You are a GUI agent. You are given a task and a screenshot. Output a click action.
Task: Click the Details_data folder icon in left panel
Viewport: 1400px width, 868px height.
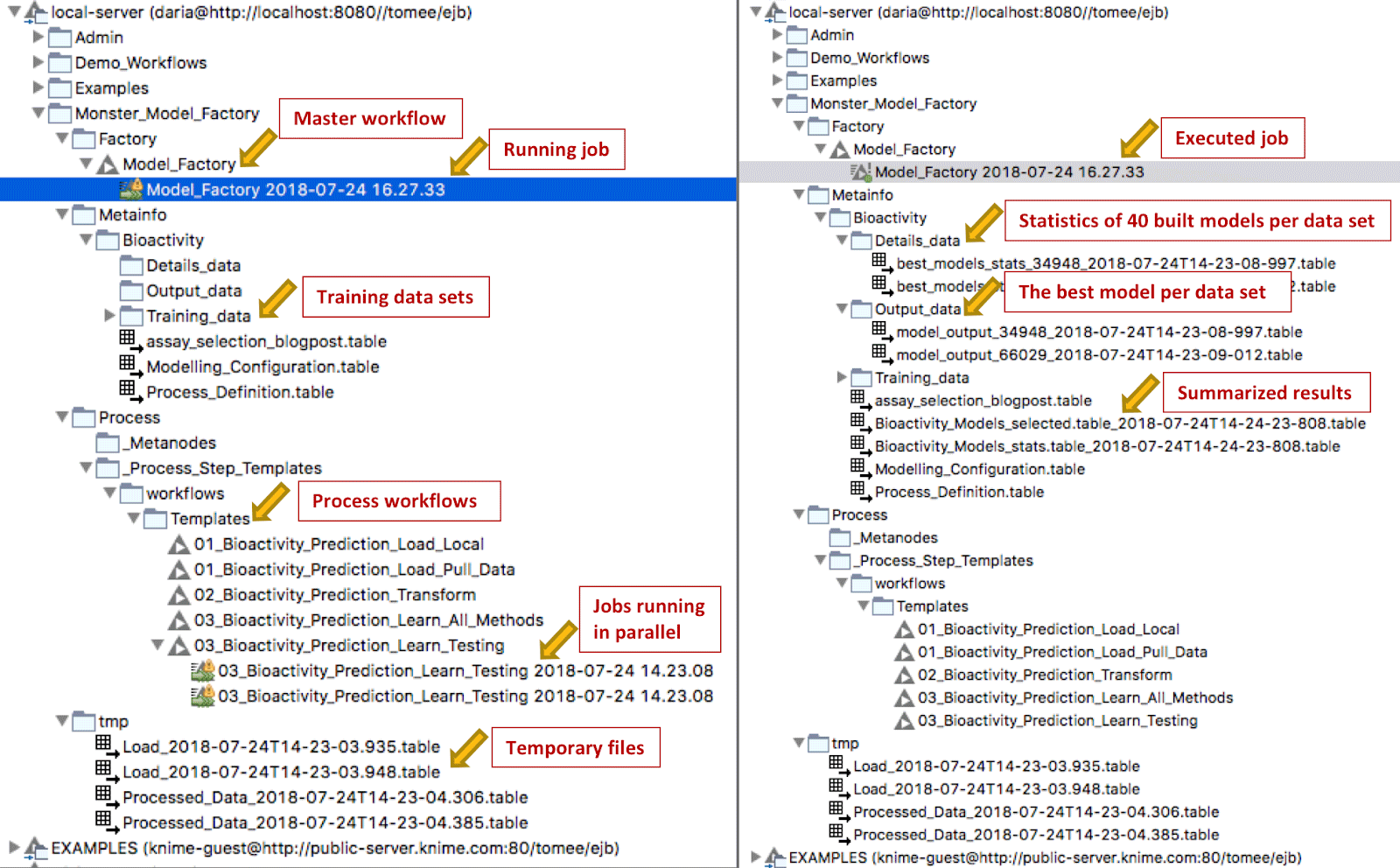point(131,265)
